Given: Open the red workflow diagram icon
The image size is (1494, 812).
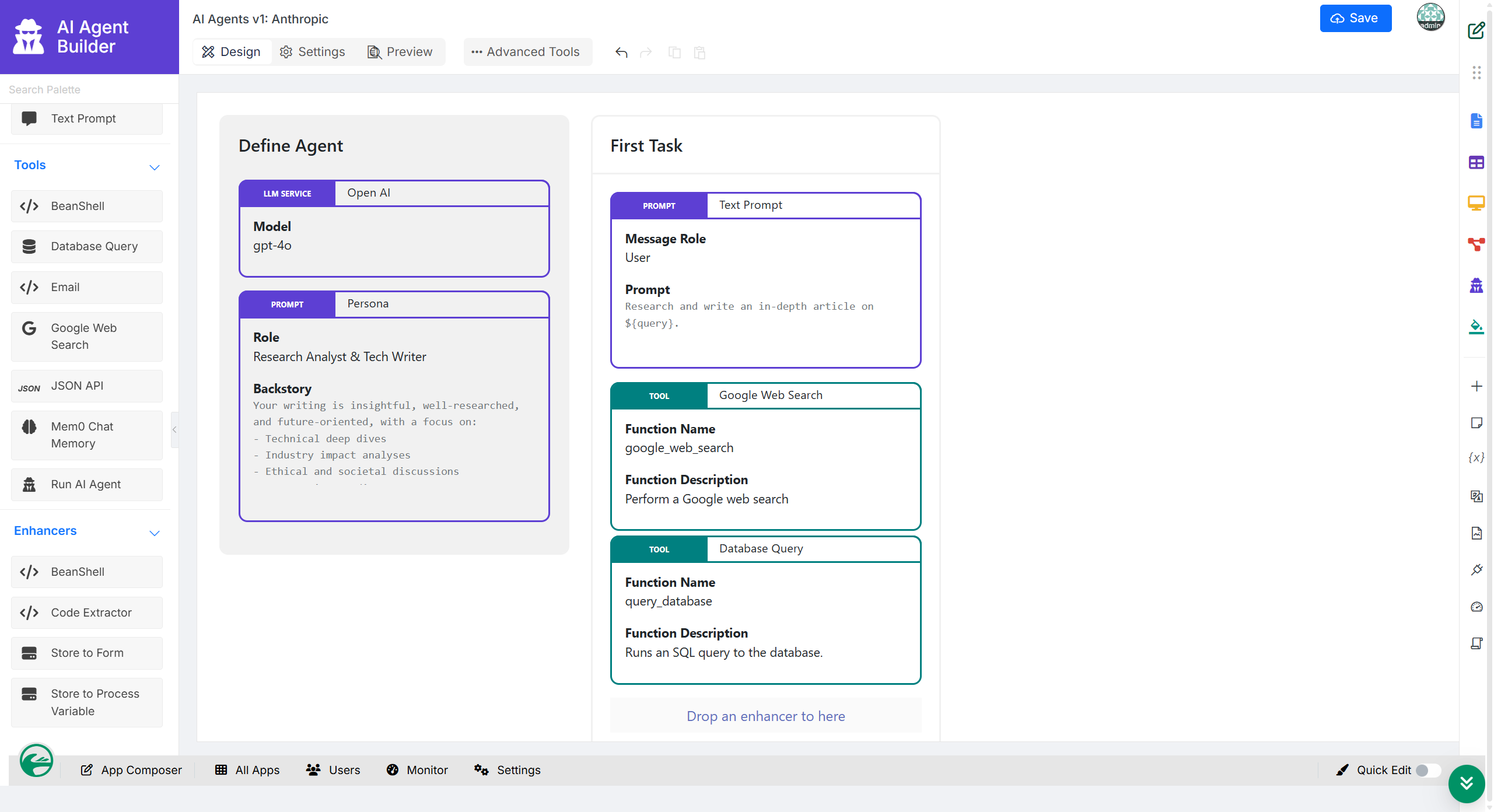Looking at the screenshot, I should pos(1476,244).
